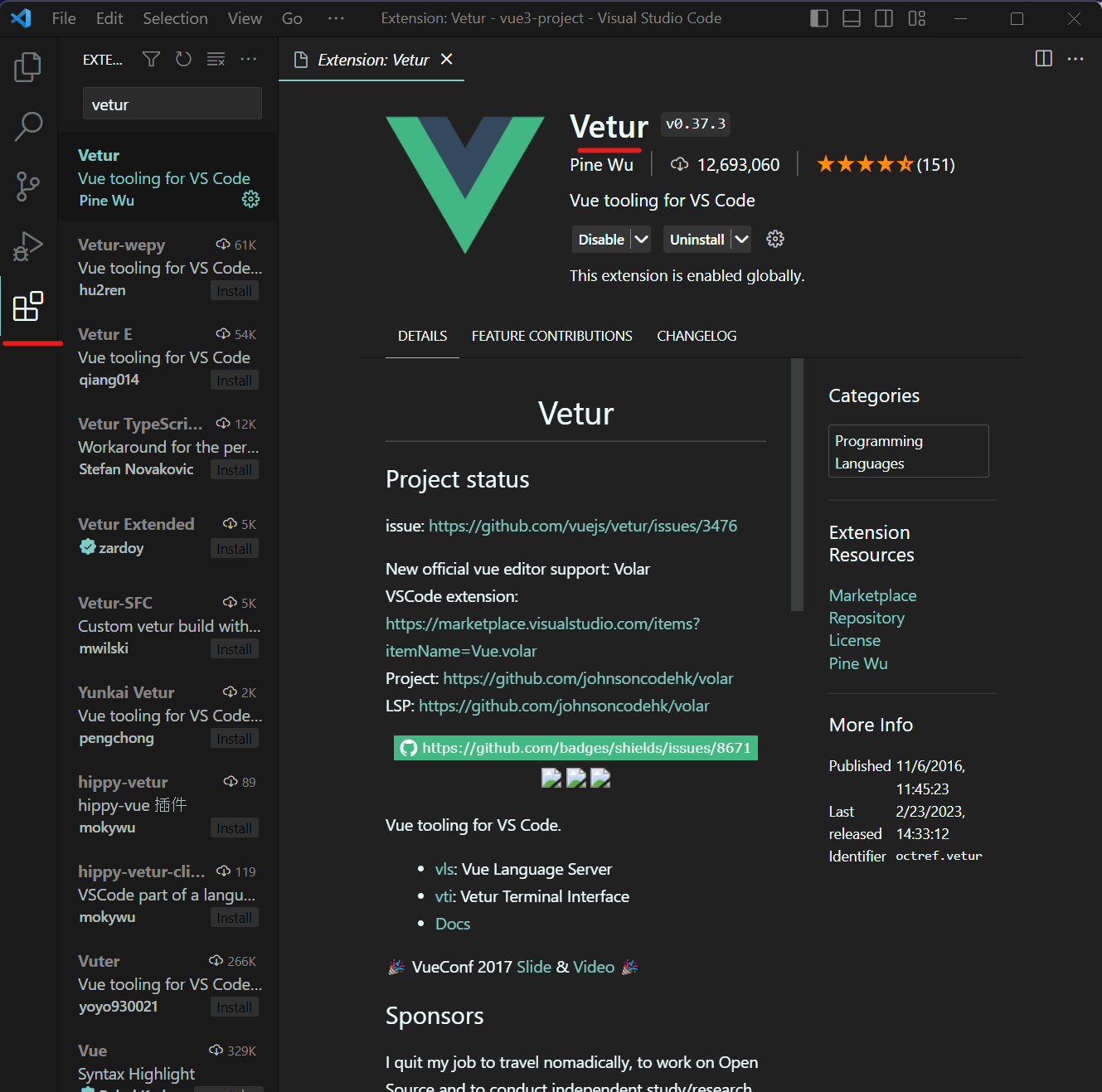Open the License resource link
Image resolution: width=1102 pixels, height=1092 pixels.
(855, 640)
